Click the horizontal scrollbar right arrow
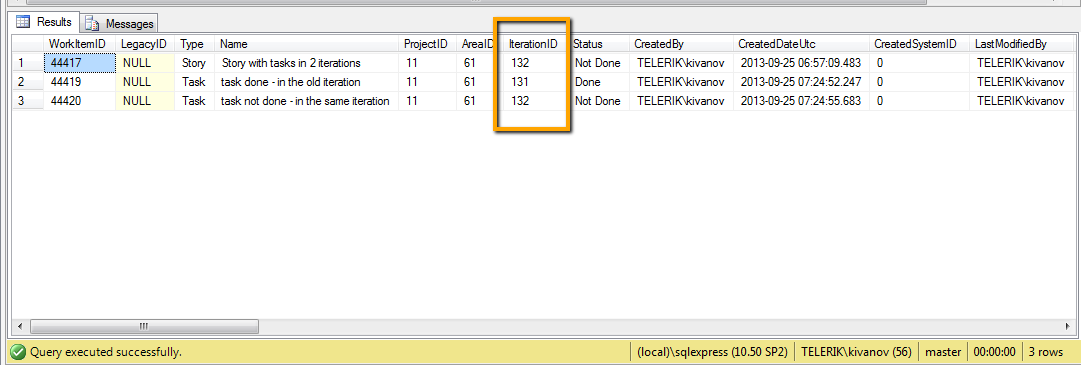 coord(1067,326)
